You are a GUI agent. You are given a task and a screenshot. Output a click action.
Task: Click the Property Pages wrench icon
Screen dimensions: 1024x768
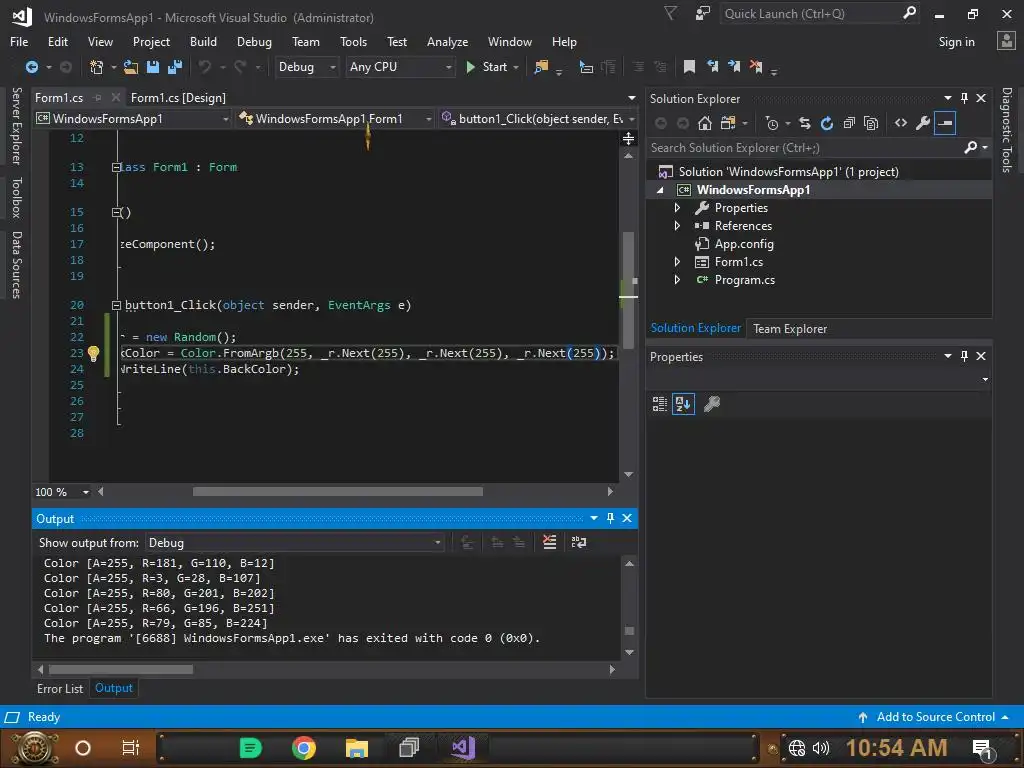pos(712,404)
